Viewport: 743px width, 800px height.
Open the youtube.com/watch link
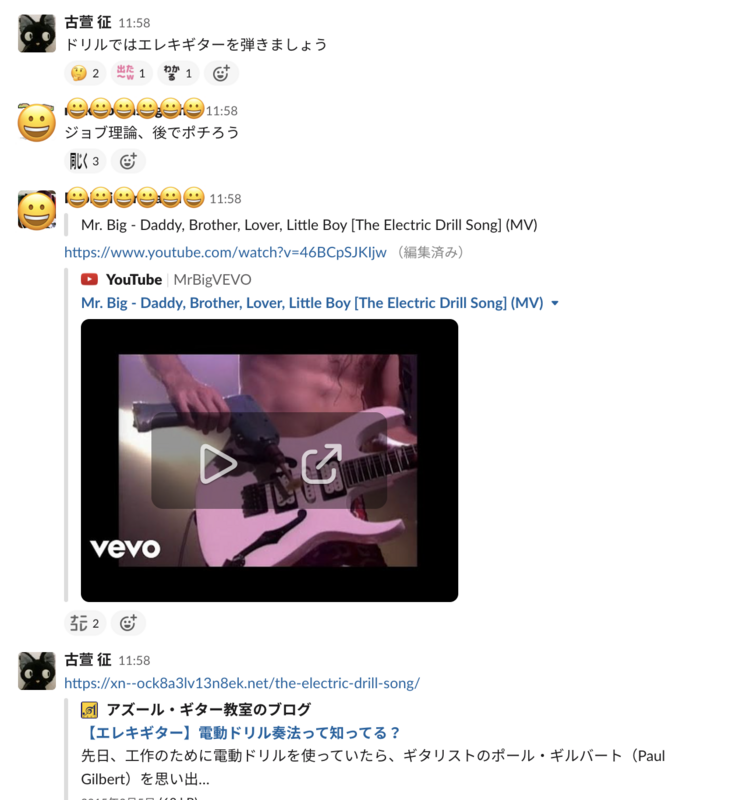point(225,252)
